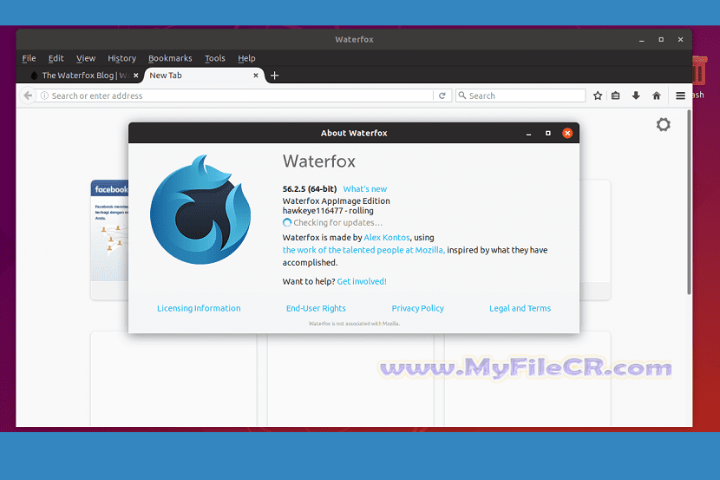The height and width of the screenshot is (480, 720).
Task: Open the Edit menu
Action: click(x=56, y=58)
